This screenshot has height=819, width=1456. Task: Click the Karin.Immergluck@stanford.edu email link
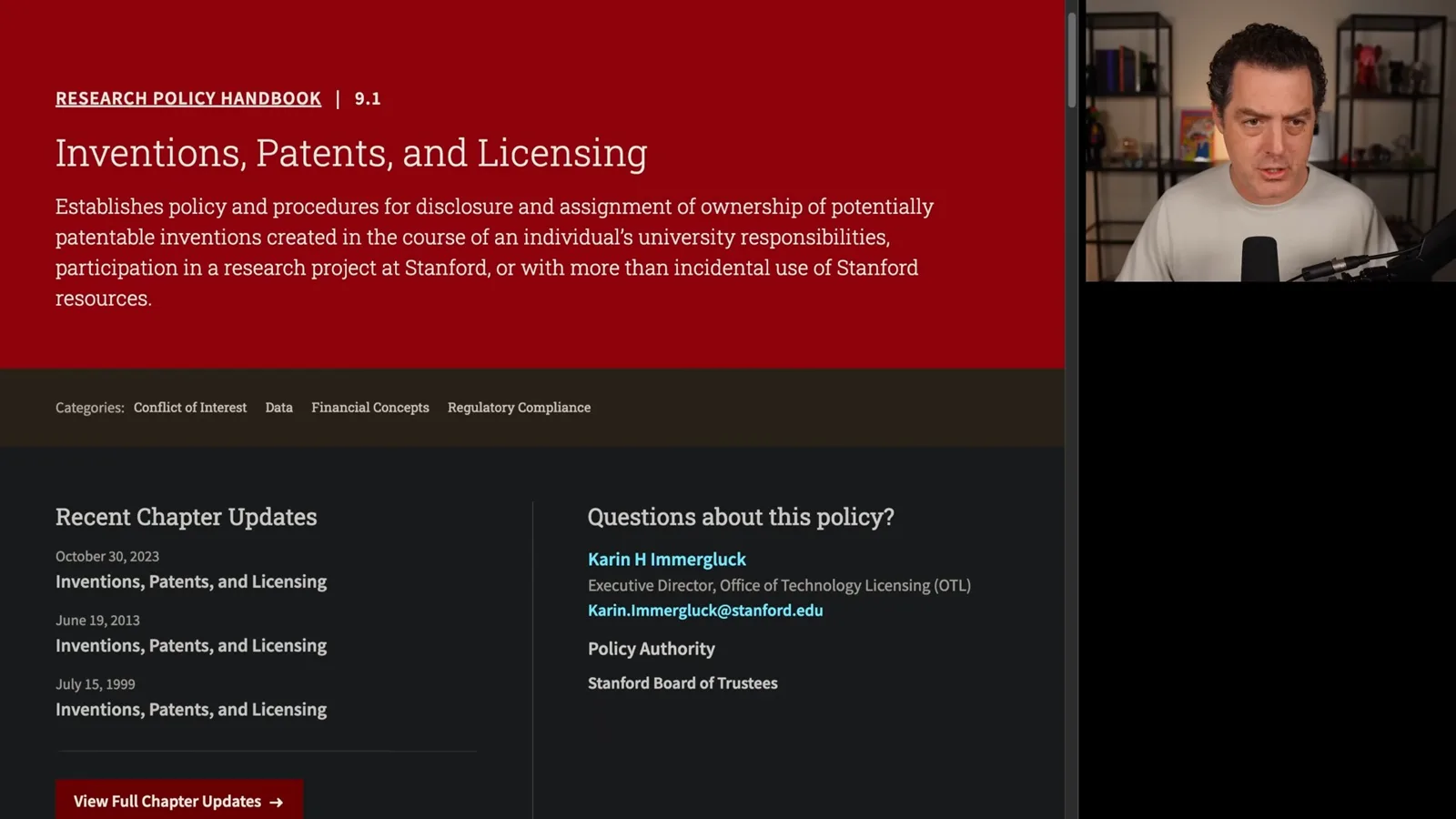tap(705, 611)
